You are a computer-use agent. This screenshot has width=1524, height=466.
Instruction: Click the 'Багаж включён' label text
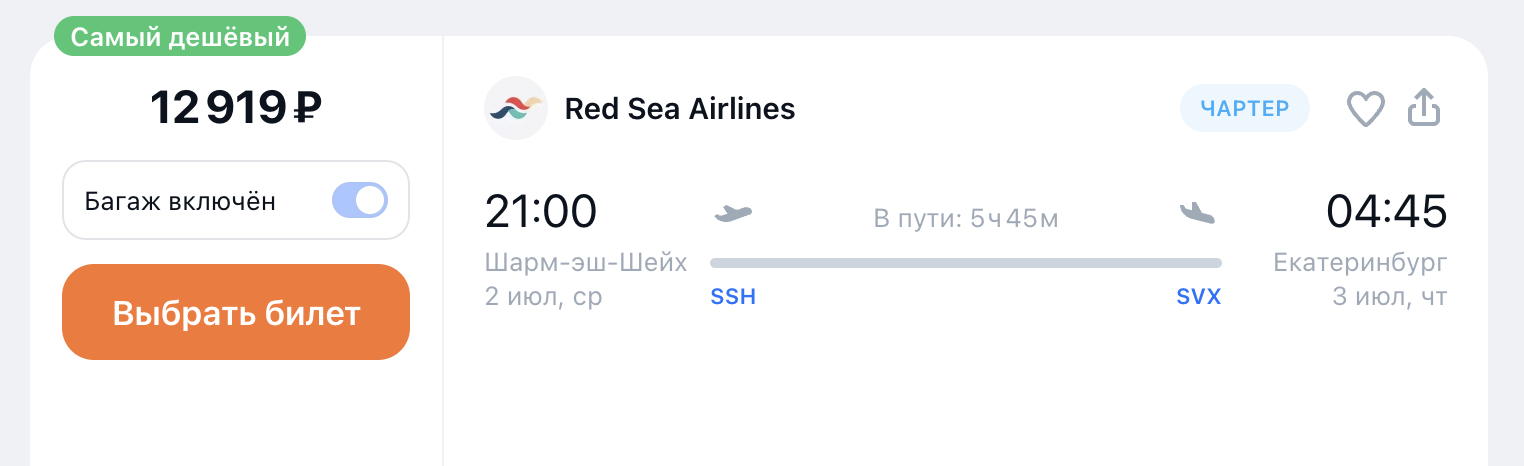(x=180, y=201)
